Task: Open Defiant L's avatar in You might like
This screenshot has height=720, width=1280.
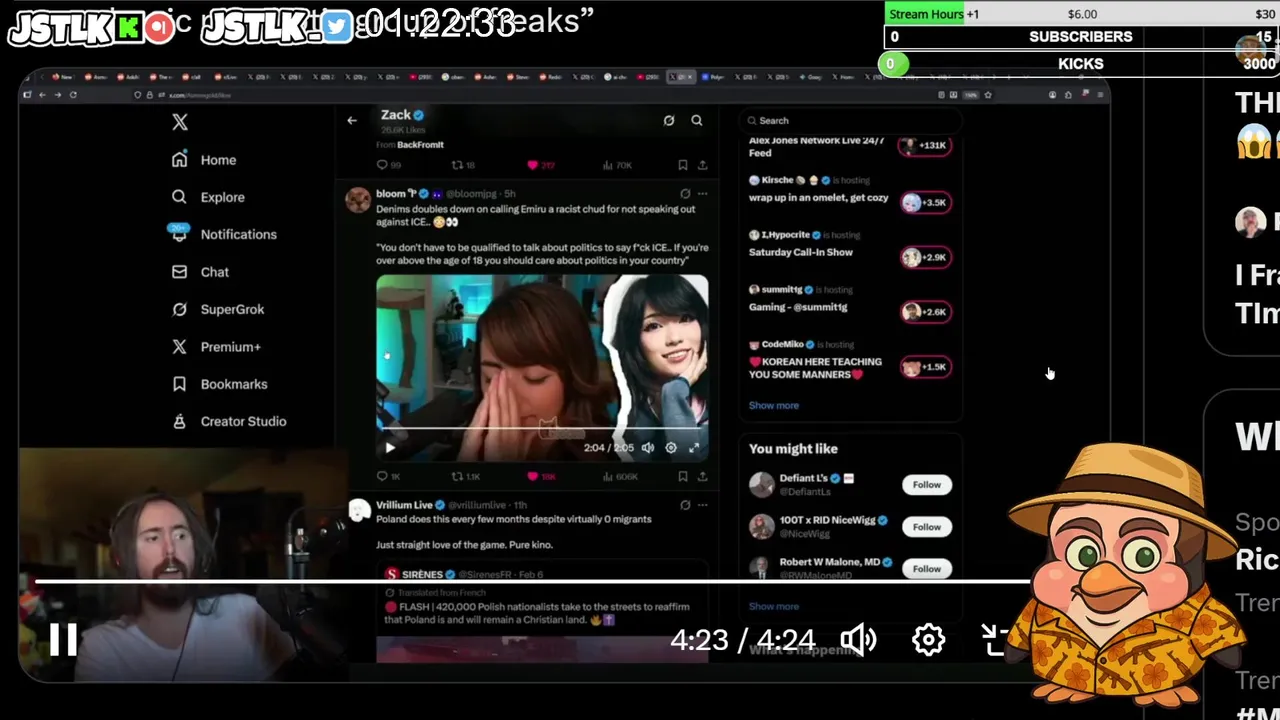Action: click(762, 485)
